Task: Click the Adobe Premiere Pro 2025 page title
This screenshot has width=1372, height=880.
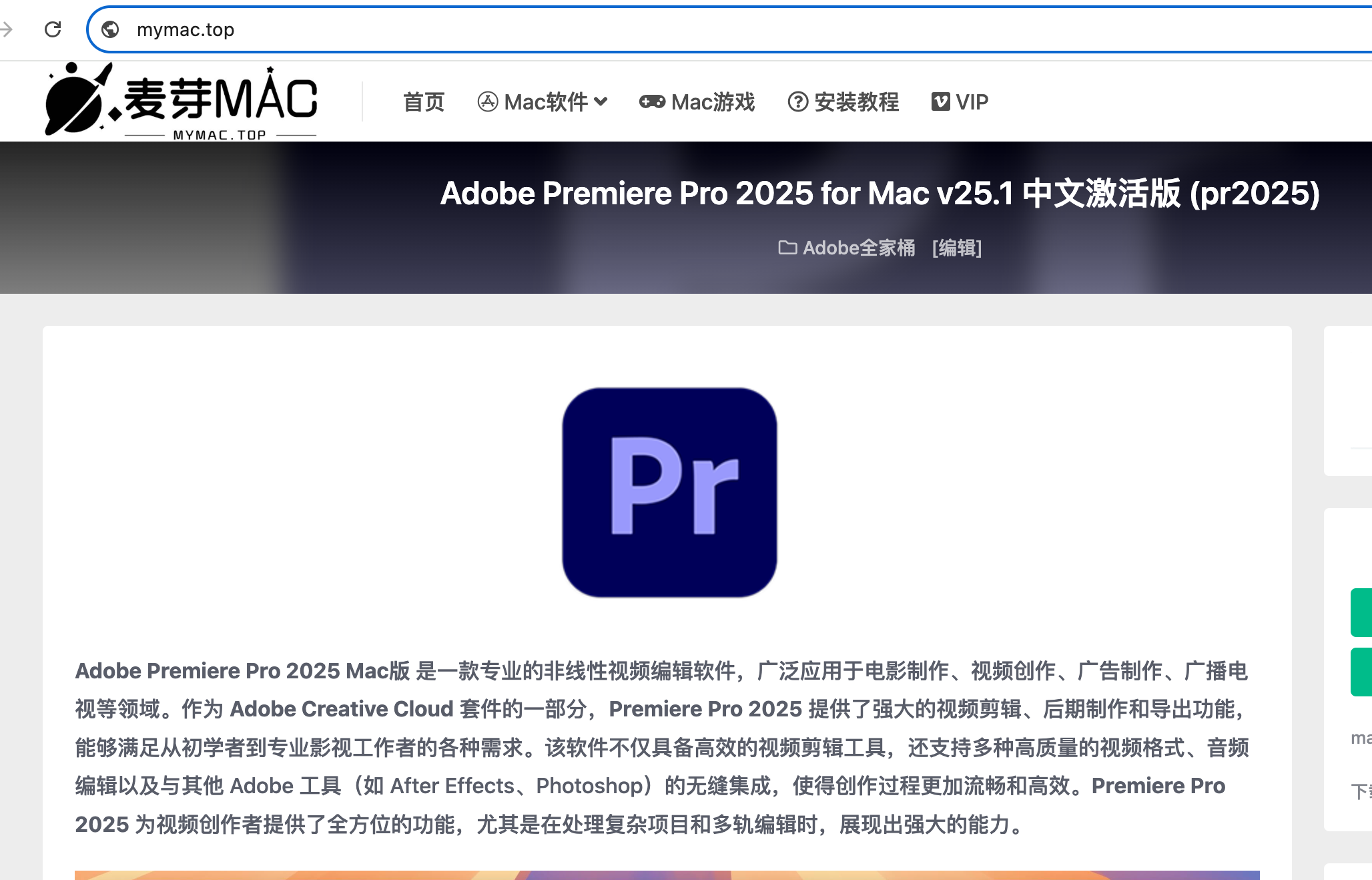Action: [x=880, y=194]
